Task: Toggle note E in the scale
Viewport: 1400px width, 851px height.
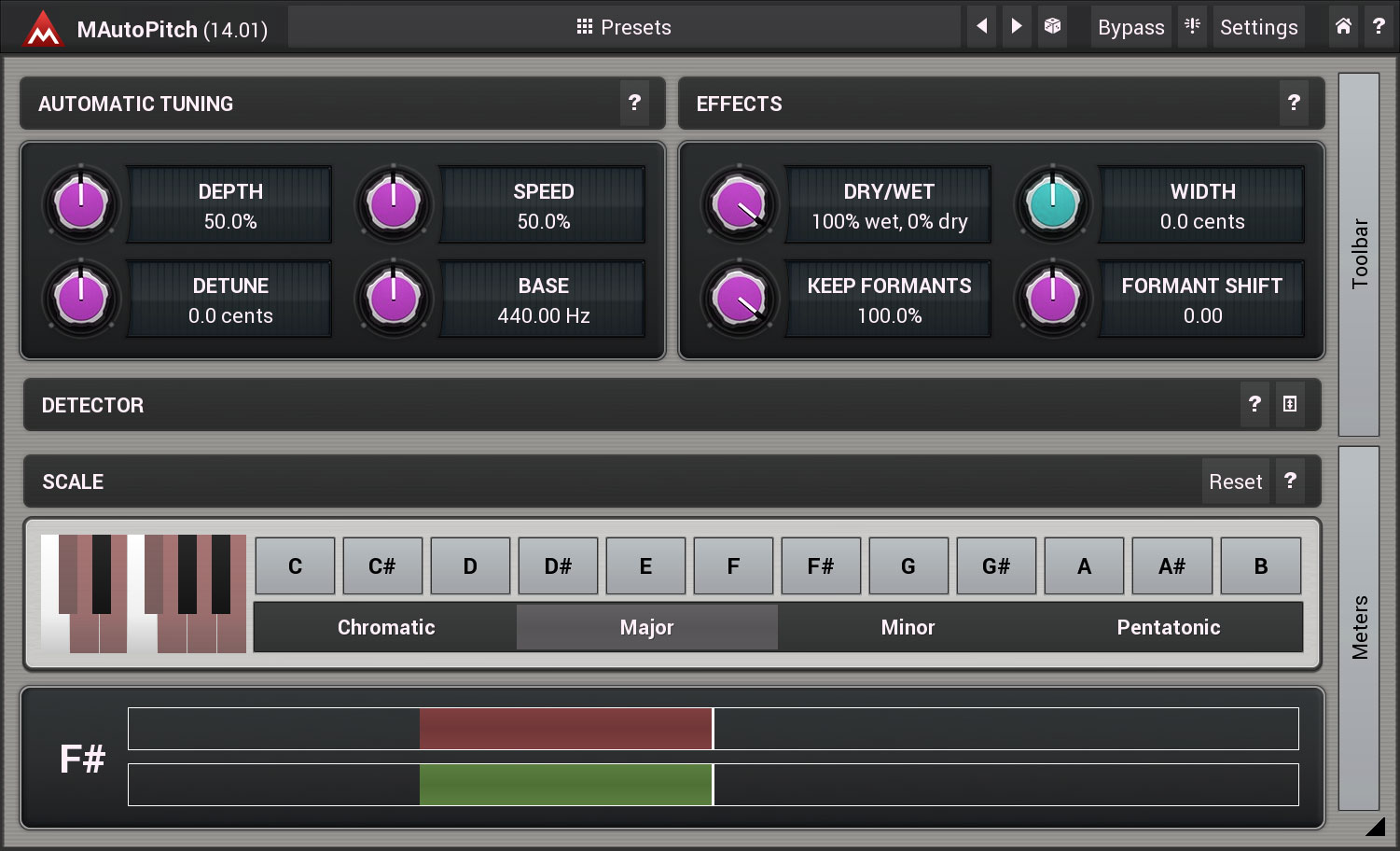Action: click(645, 565)
